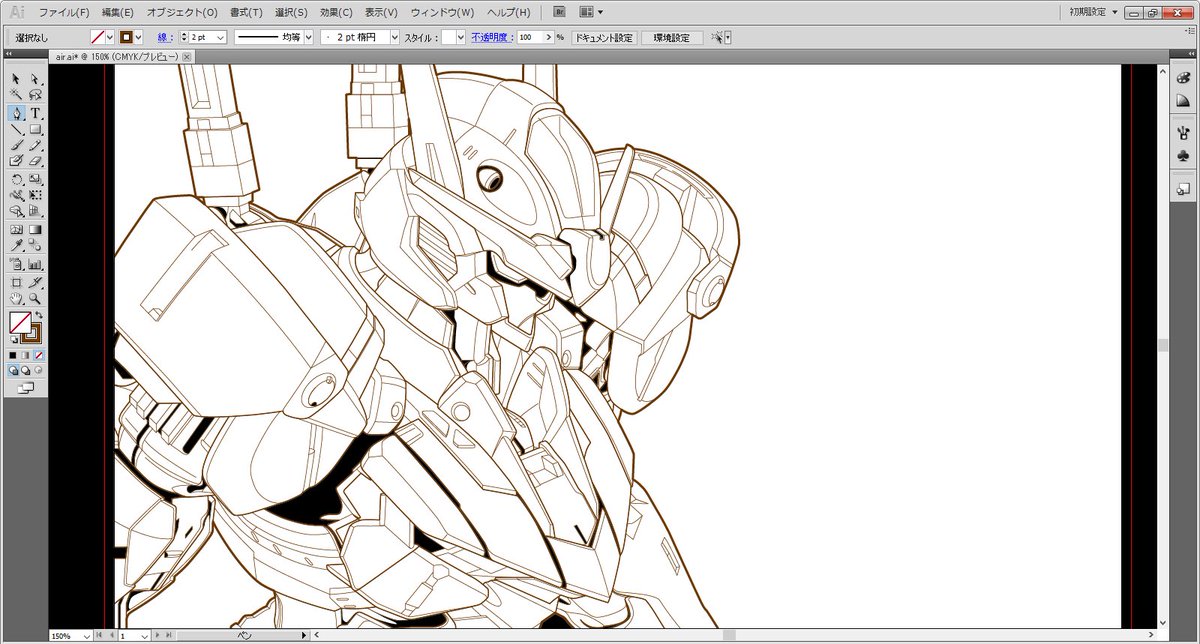
Task: Select the Artboard tool
Action: (x=17, y=282)
